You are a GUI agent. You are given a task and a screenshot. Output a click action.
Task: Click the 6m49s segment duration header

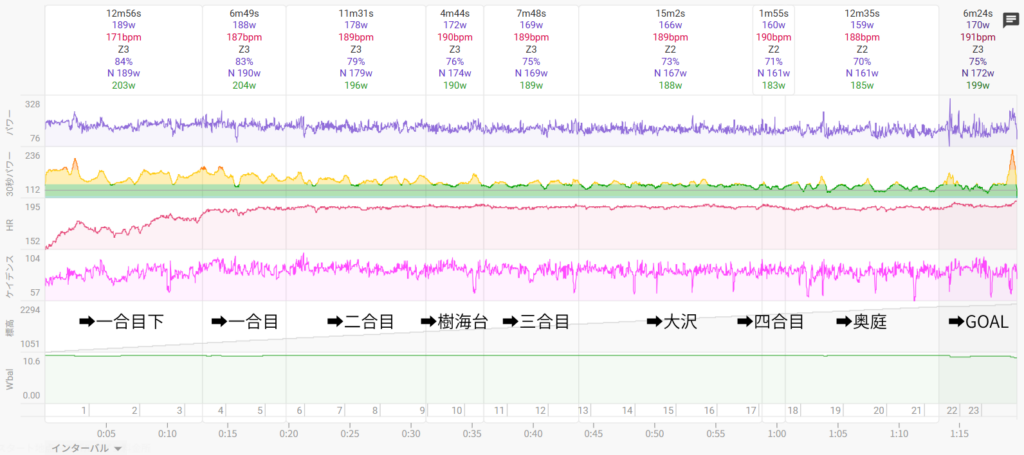(244, 13)
